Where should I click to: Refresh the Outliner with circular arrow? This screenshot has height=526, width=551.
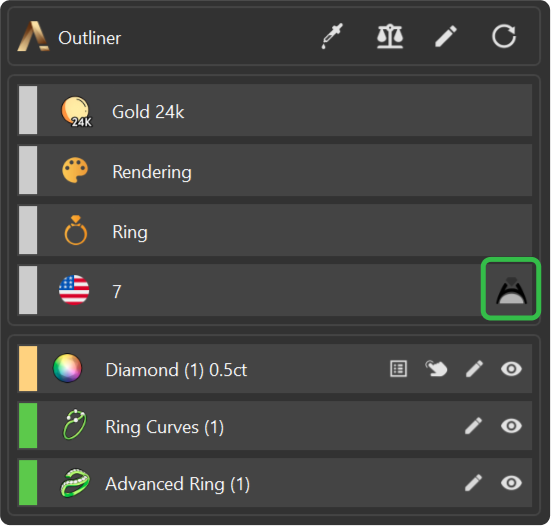(x=504, y=36)
